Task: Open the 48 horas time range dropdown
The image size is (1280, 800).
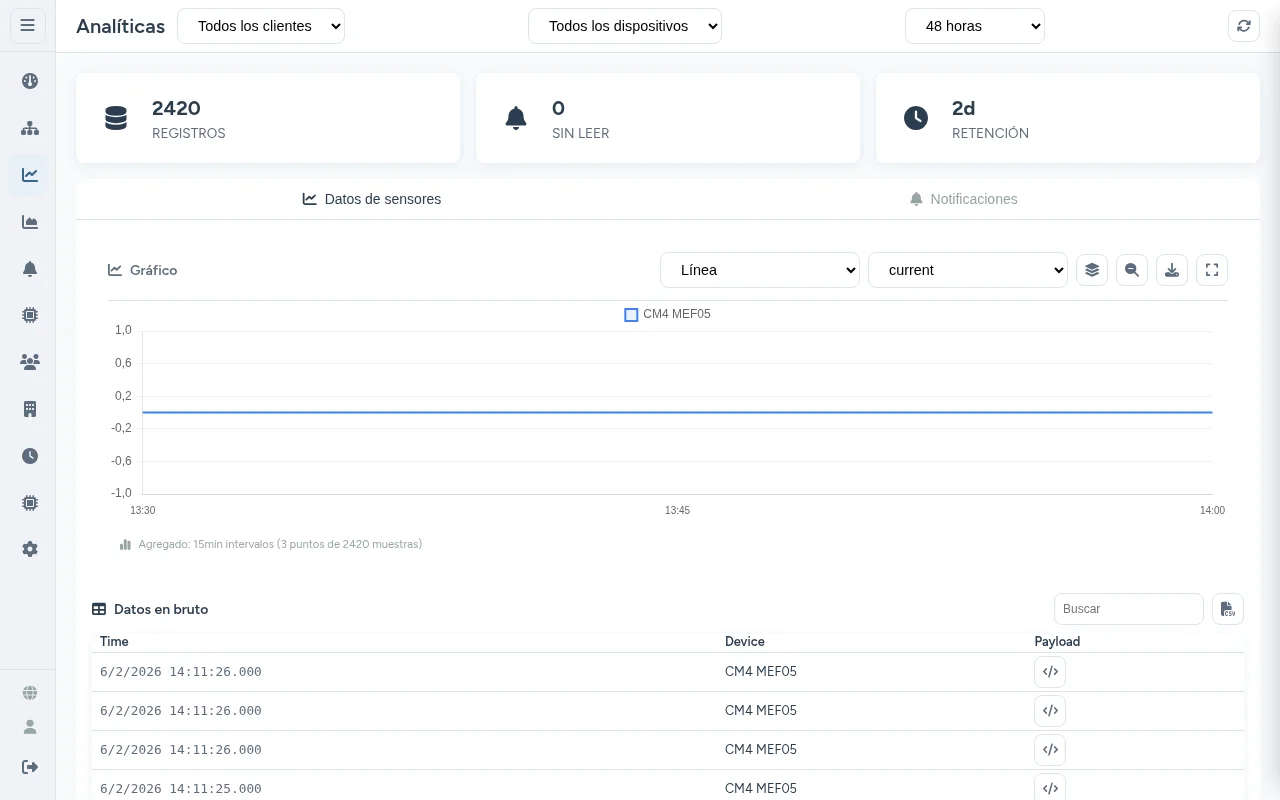Action: pyautogui.click(x=975, y=26)
